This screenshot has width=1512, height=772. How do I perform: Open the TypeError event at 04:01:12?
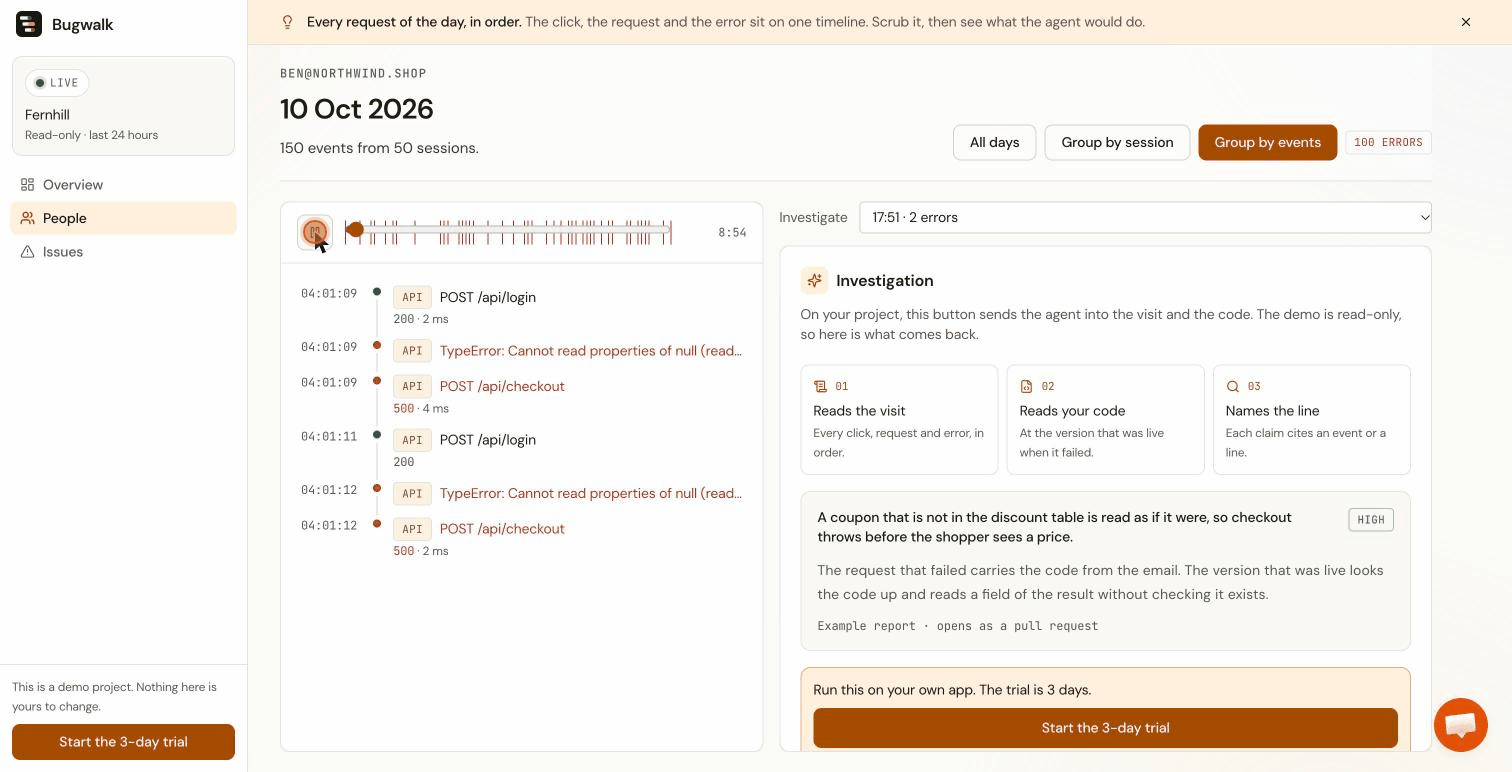pyautogui.click(x=521, y=493)
